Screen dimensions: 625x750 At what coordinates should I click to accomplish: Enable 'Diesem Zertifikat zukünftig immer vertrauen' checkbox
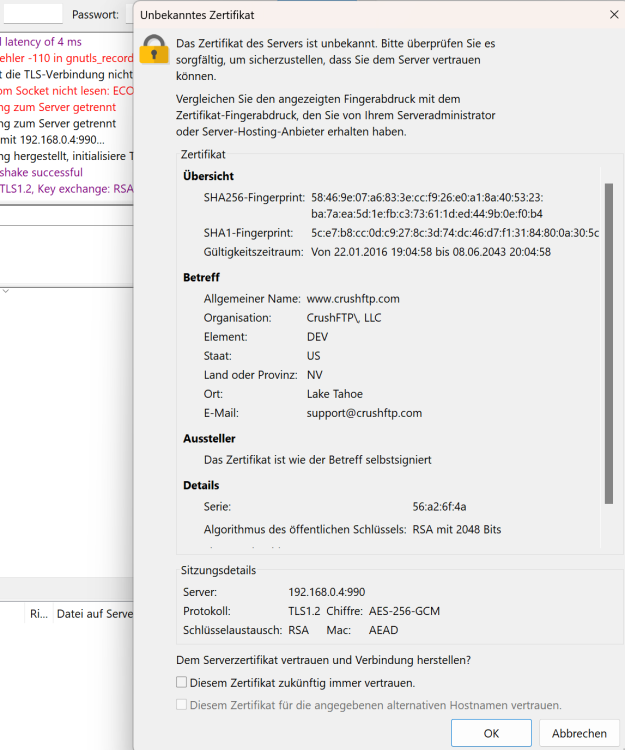(x=181, y=682)
